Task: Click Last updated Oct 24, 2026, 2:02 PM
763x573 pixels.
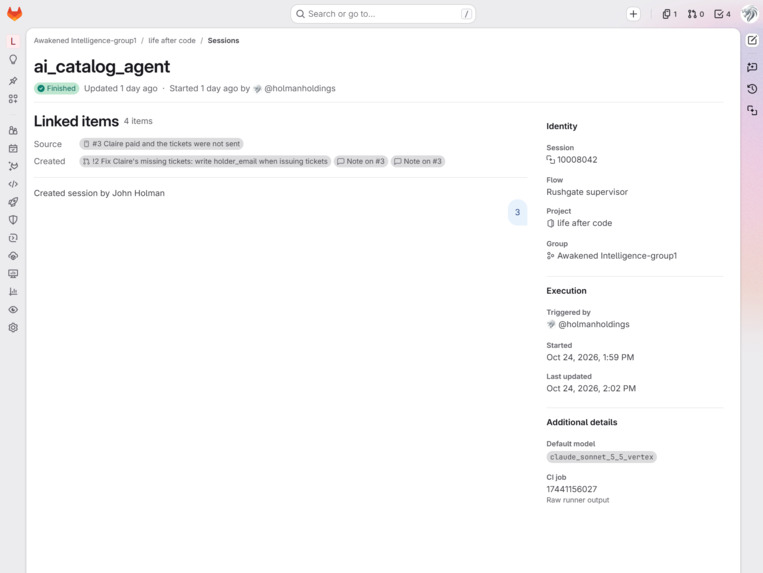Action: [591, 389]
